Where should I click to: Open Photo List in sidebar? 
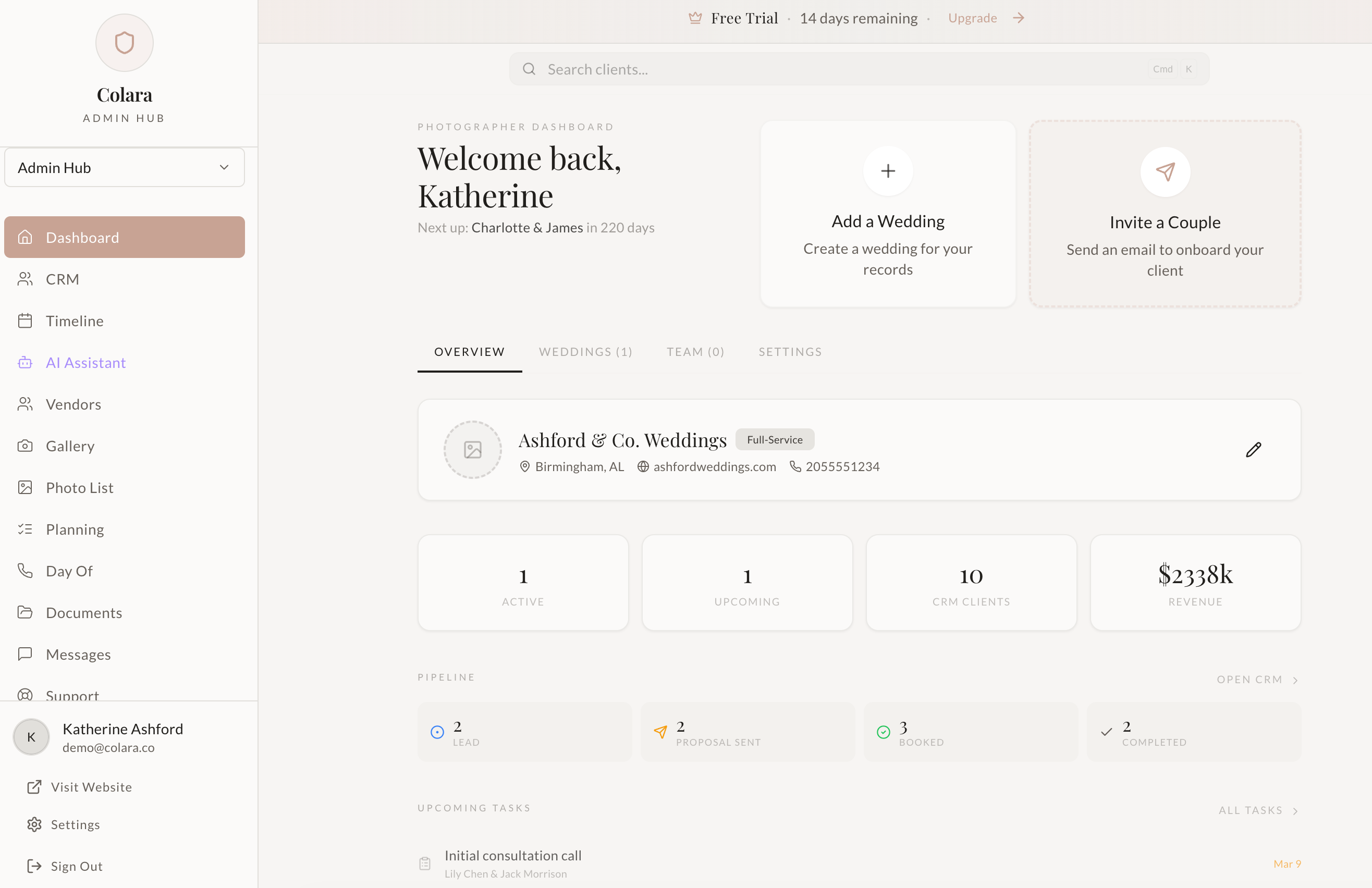pyautogui.click(x=125, y=487)
